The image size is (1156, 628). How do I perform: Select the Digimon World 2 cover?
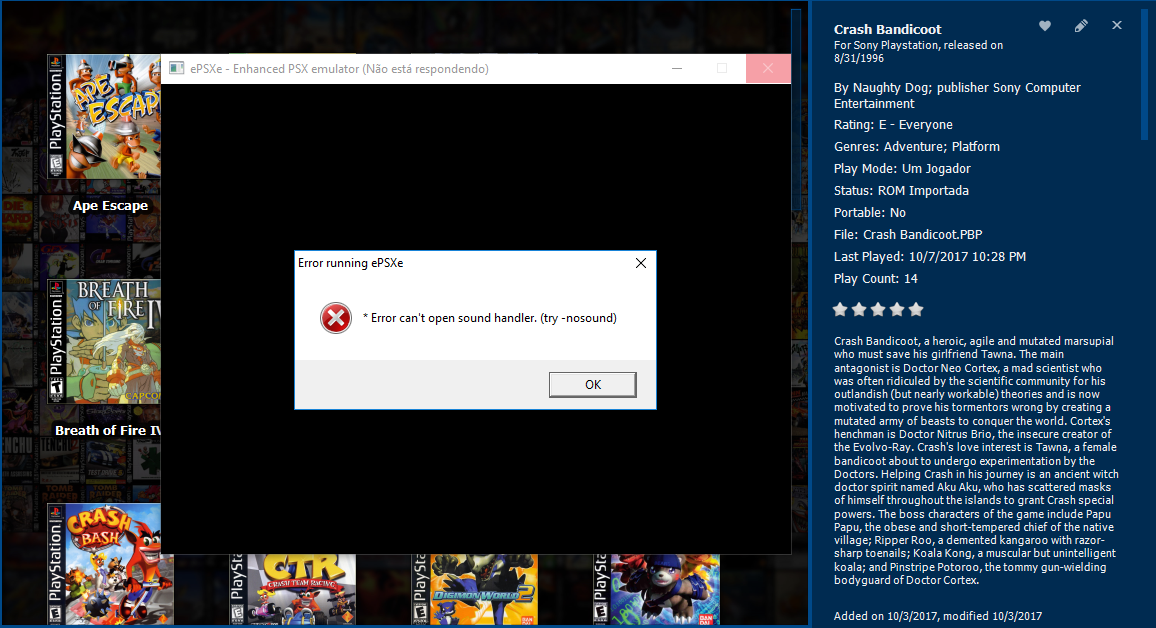click(x=475, y=590)
